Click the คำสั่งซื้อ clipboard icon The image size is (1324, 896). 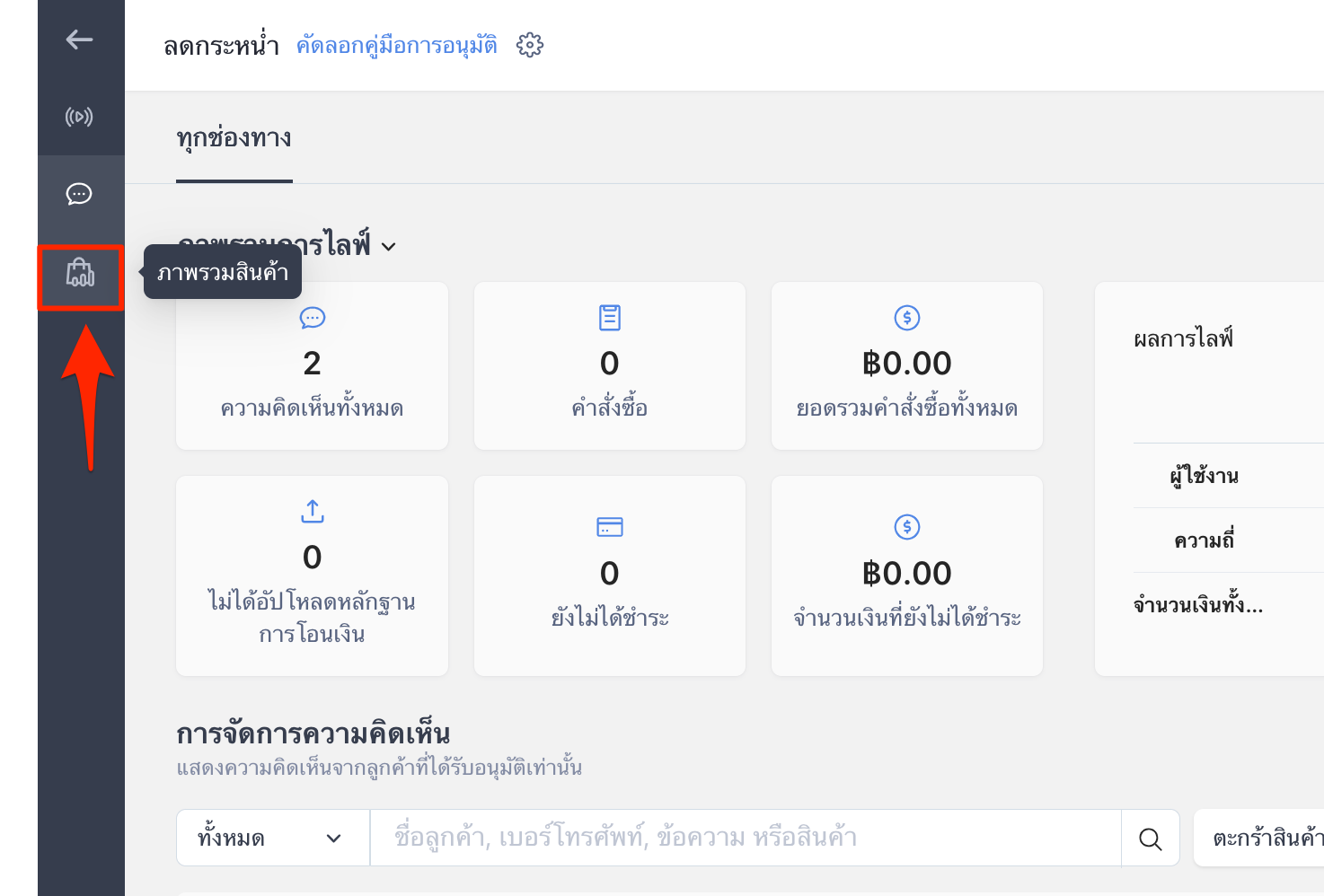pos(610,318)
